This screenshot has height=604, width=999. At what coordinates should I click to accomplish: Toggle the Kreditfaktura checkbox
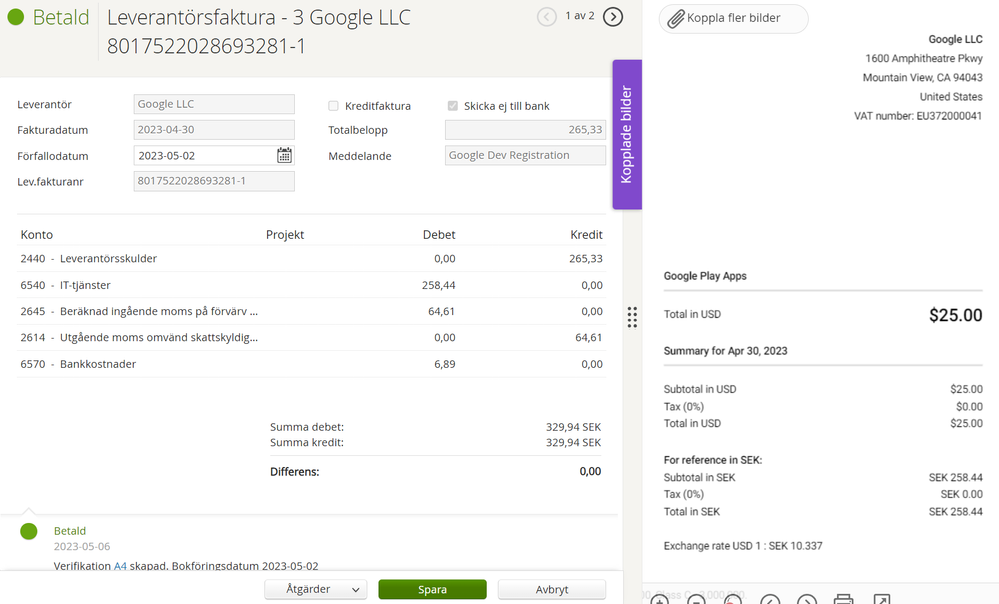pos(334,106)
